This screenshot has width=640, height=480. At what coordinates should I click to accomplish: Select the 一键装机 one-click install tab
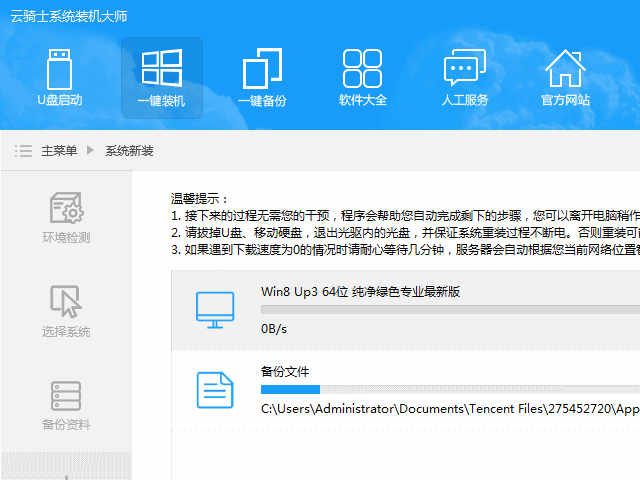162,78
